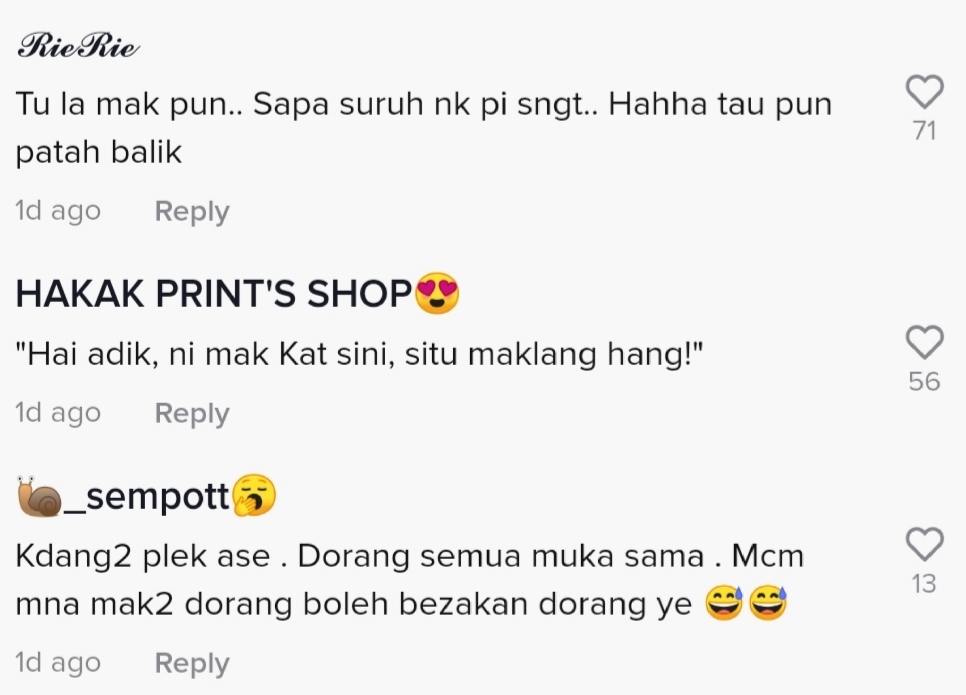
Task: Select comment text 'Tu la mak pun'
Action: (122, 104)
